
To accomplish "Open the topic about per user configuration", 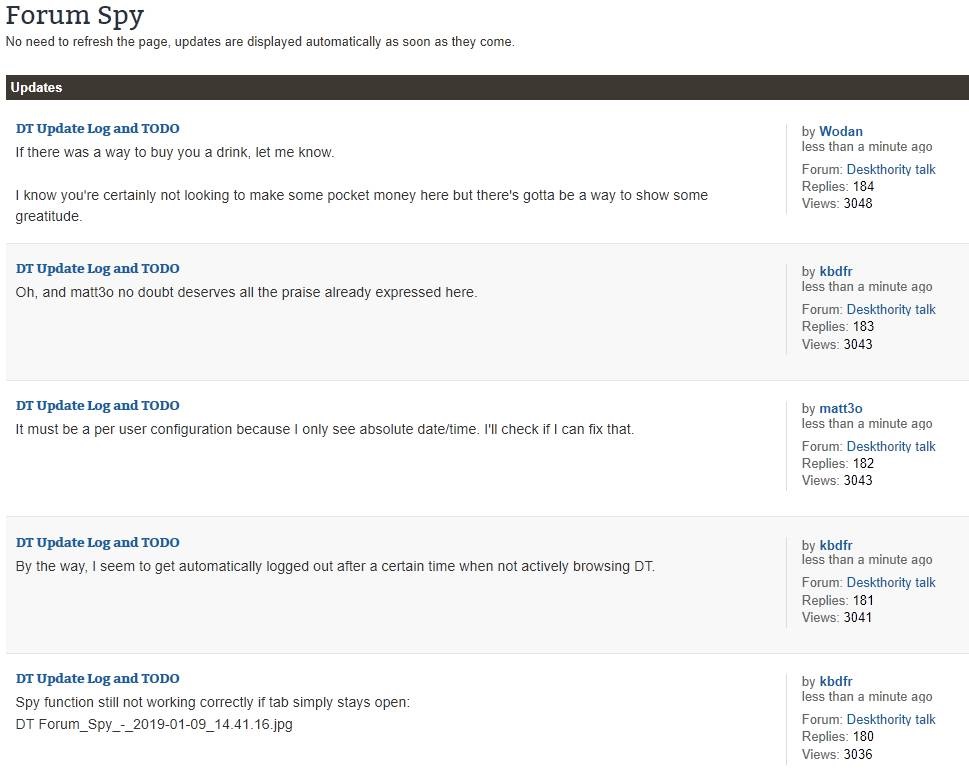I will 97,405.
